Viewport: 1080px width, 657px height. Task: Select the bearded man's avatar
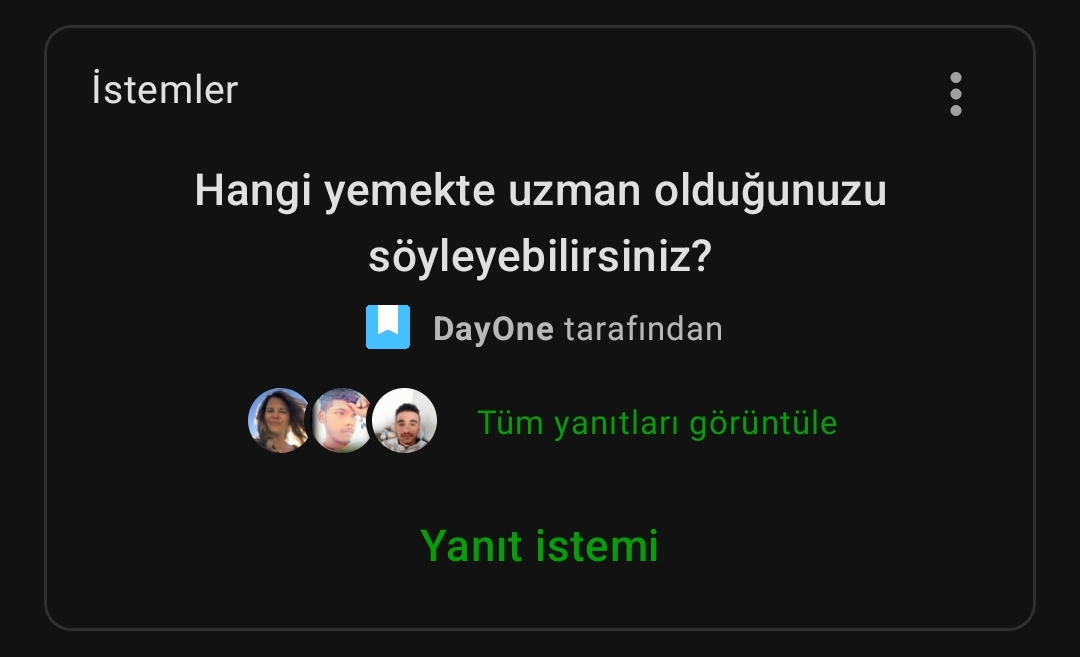coord(404,420)
